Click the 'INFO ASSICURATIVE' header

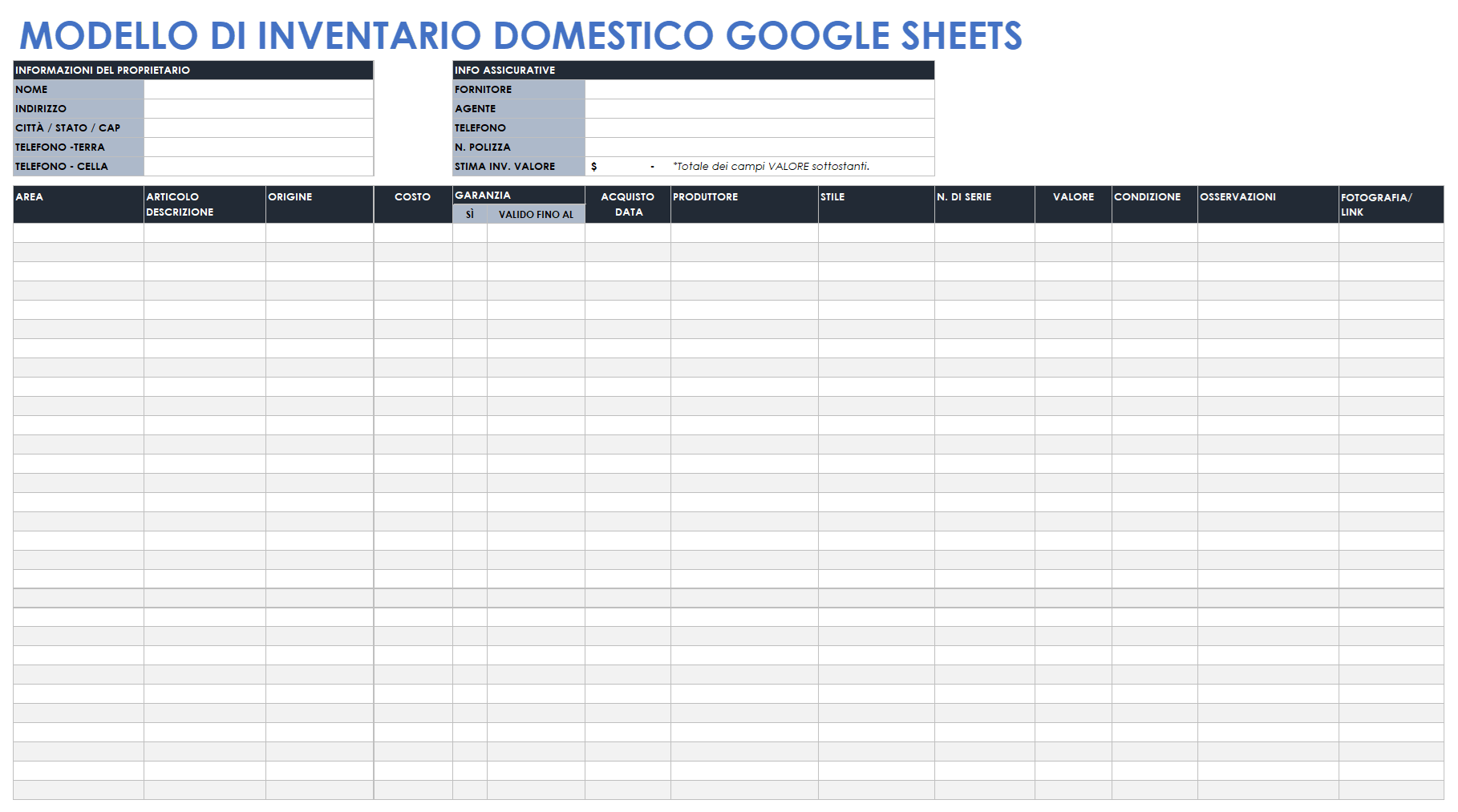click(x=694, y=71)
